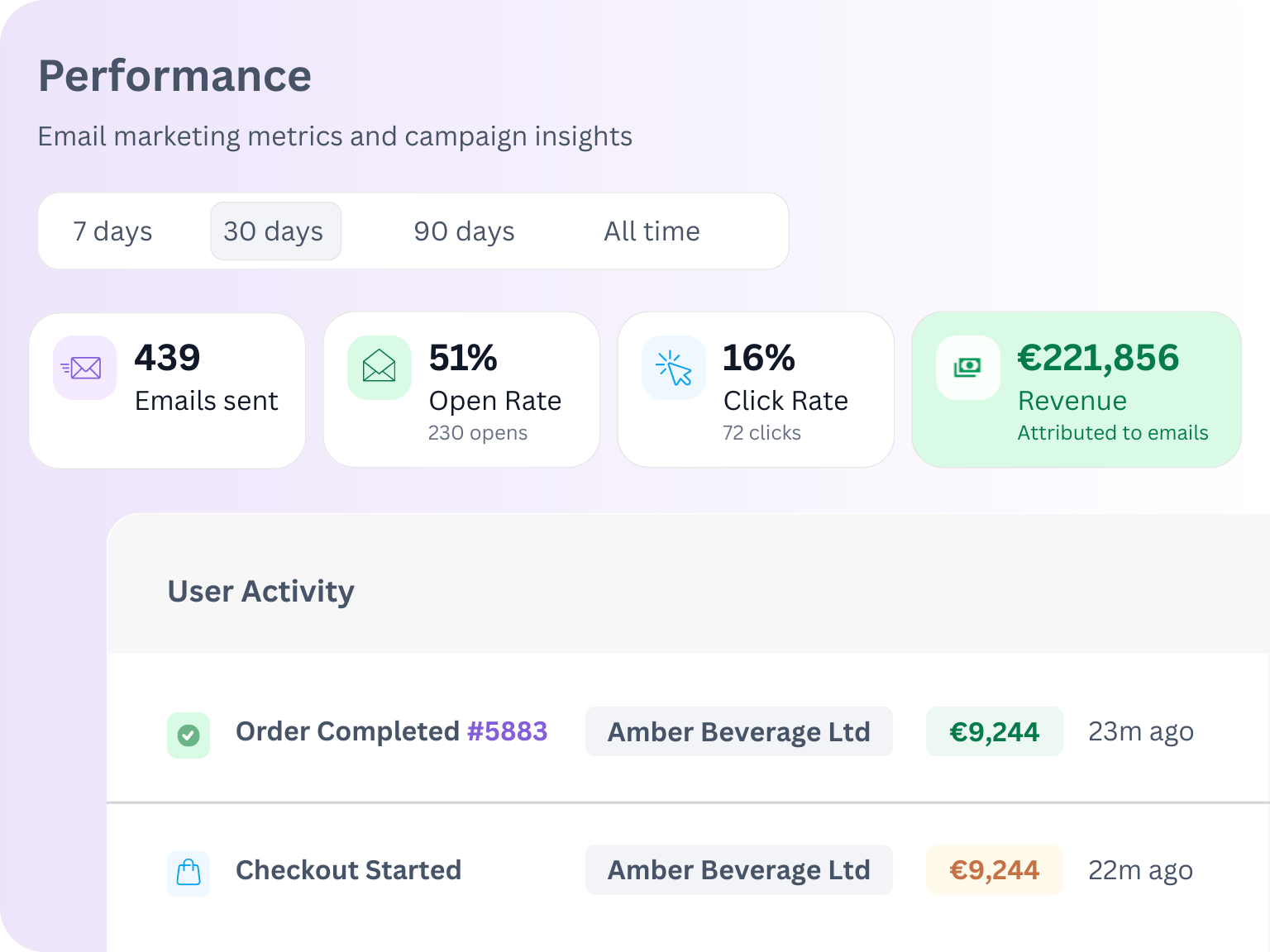
Task: Switch to the 7 days time range
Action: pos(112,231)
